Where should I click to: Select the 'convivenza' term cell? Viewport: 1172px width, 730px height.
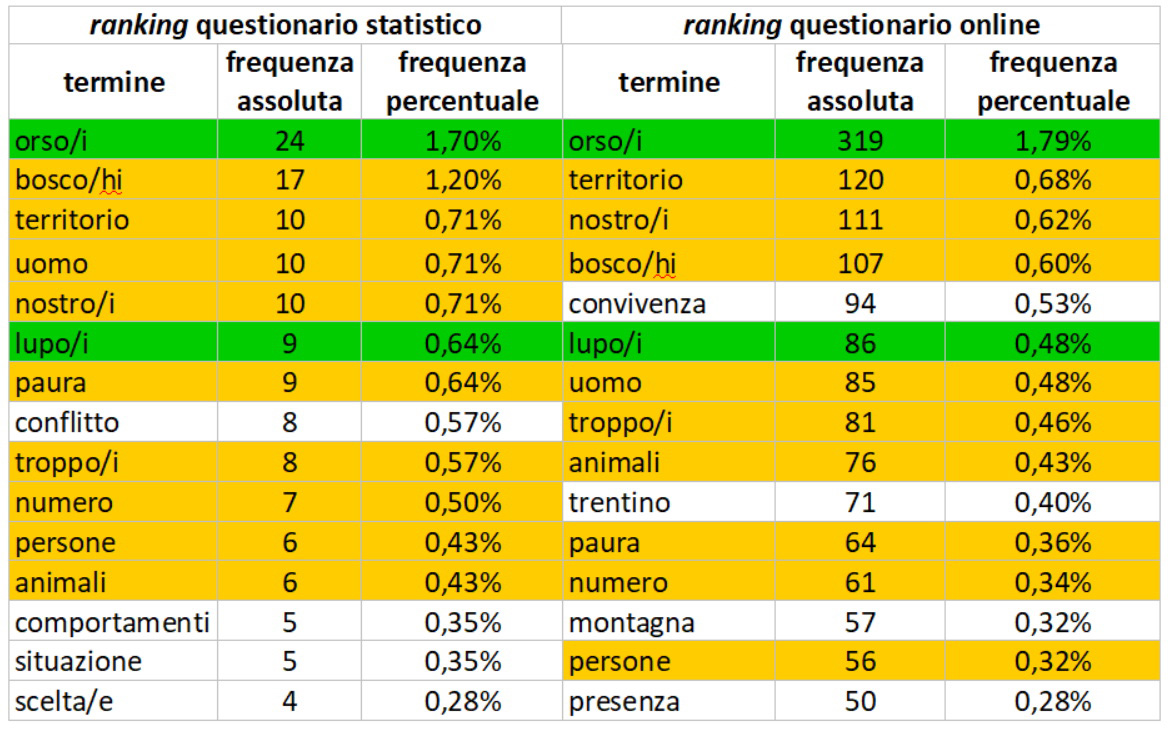coord(668,303)
